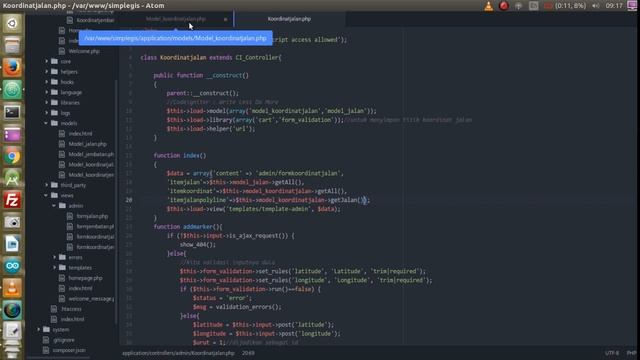This screenshot has width=640, height=360.
Task: Launch Google Chrome from the dock
Action: (12, 156)
